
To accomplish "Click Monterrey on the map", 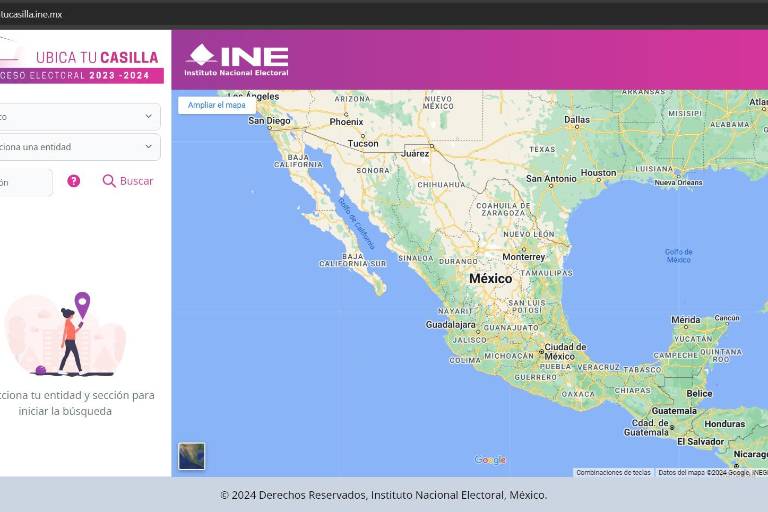I will [x=524, y=256].
